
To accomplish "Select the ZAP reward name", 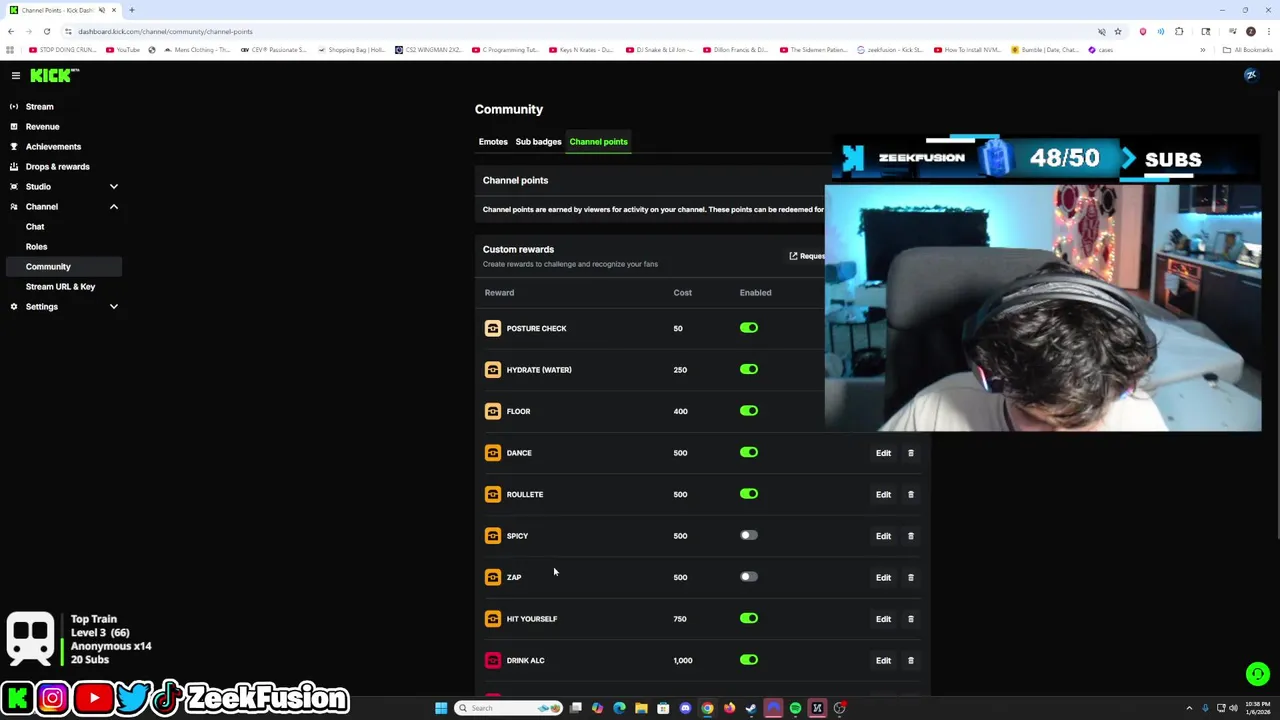I will [x=514, y=577].
